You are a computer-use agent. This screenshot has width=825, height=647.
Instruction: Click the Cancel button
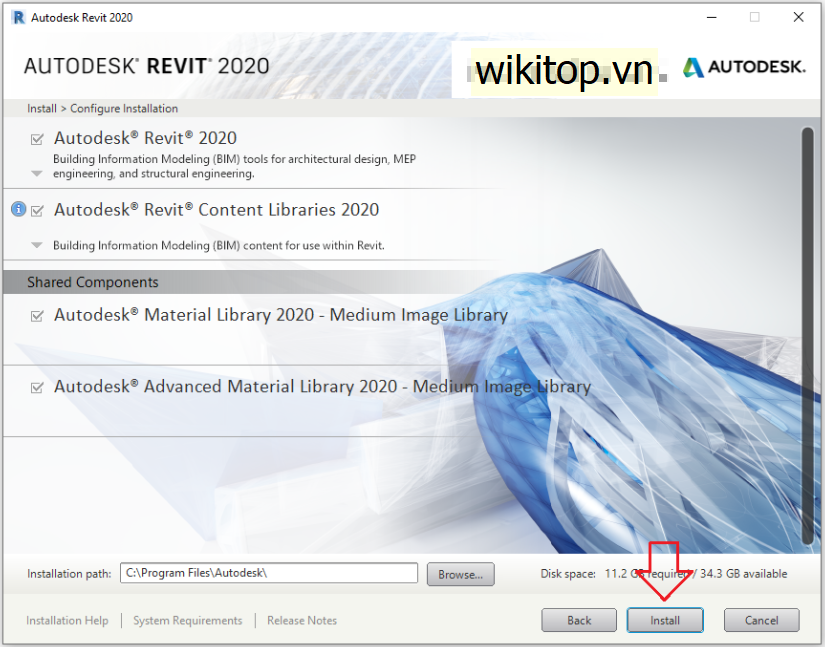[x=761, y=620]
